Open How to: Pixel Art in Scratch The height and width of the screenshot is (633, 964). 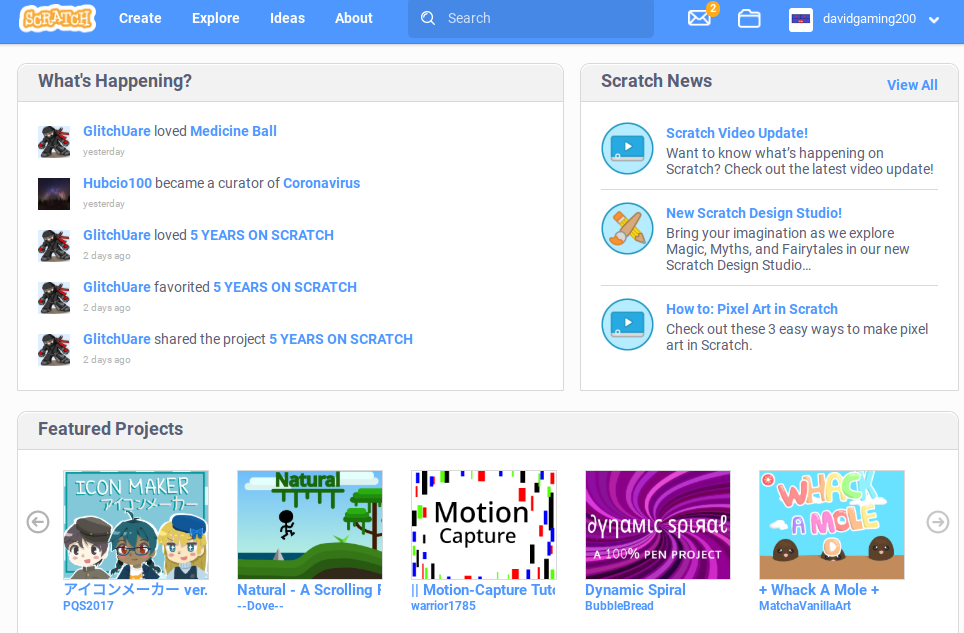751,309
